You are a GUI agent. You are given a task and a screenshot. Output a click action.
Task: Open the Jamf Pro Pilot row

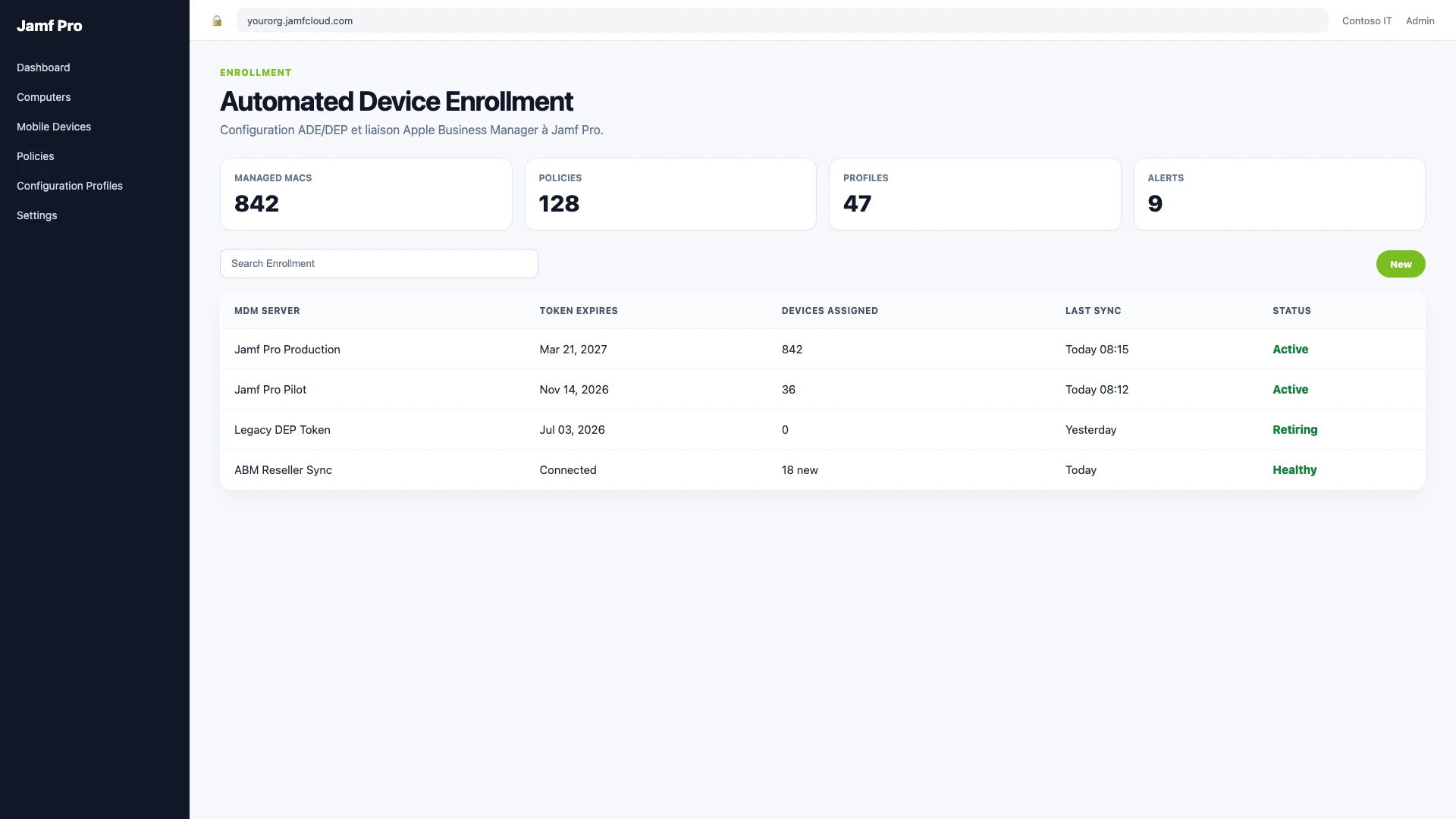[x=823, y=389]
